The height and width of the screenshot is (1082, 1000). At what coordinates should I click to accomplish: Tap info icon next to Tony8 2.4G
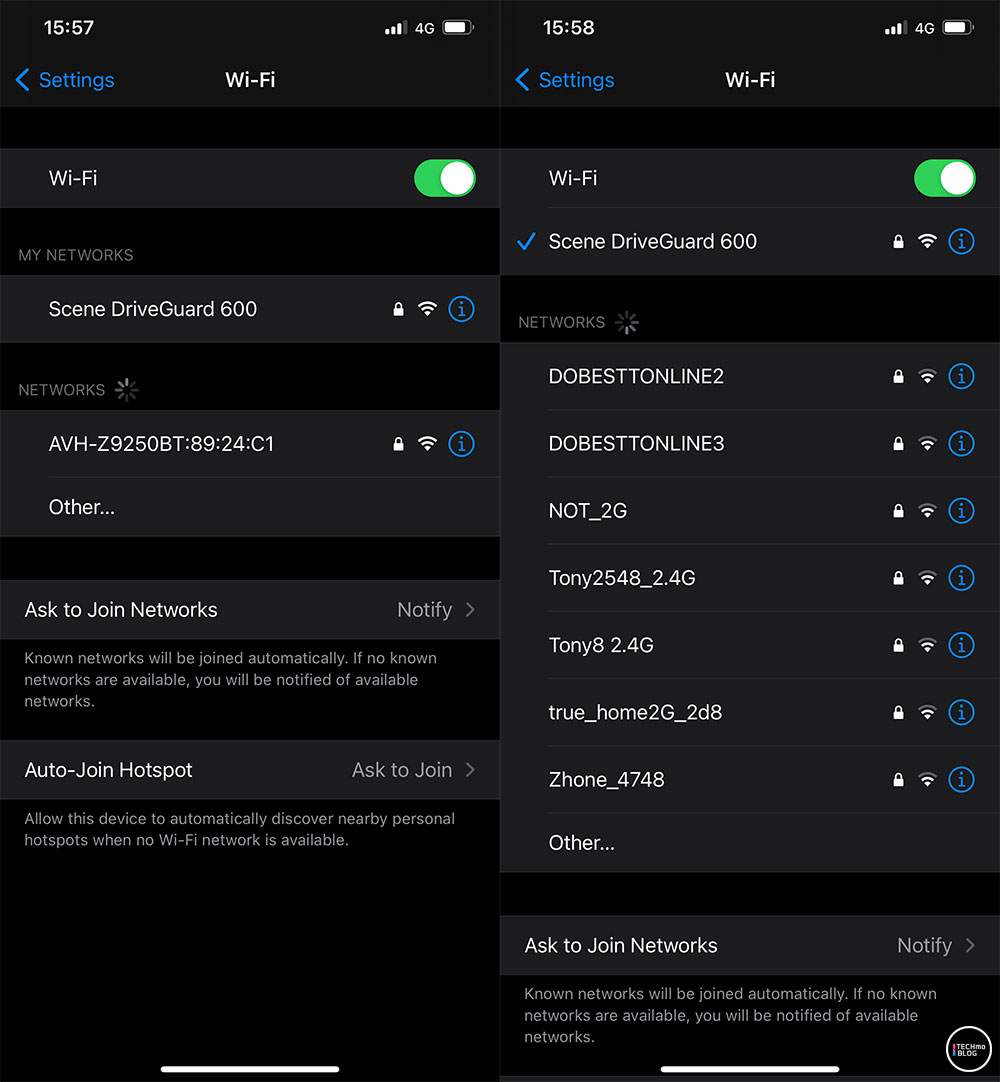coord(961,645)
